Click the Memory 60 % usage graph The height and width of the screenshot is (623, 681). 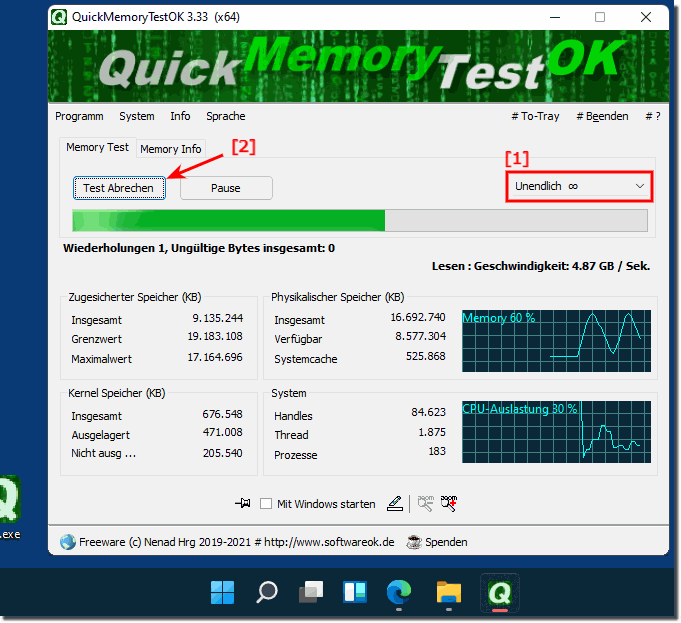click(x=556, y=341)
